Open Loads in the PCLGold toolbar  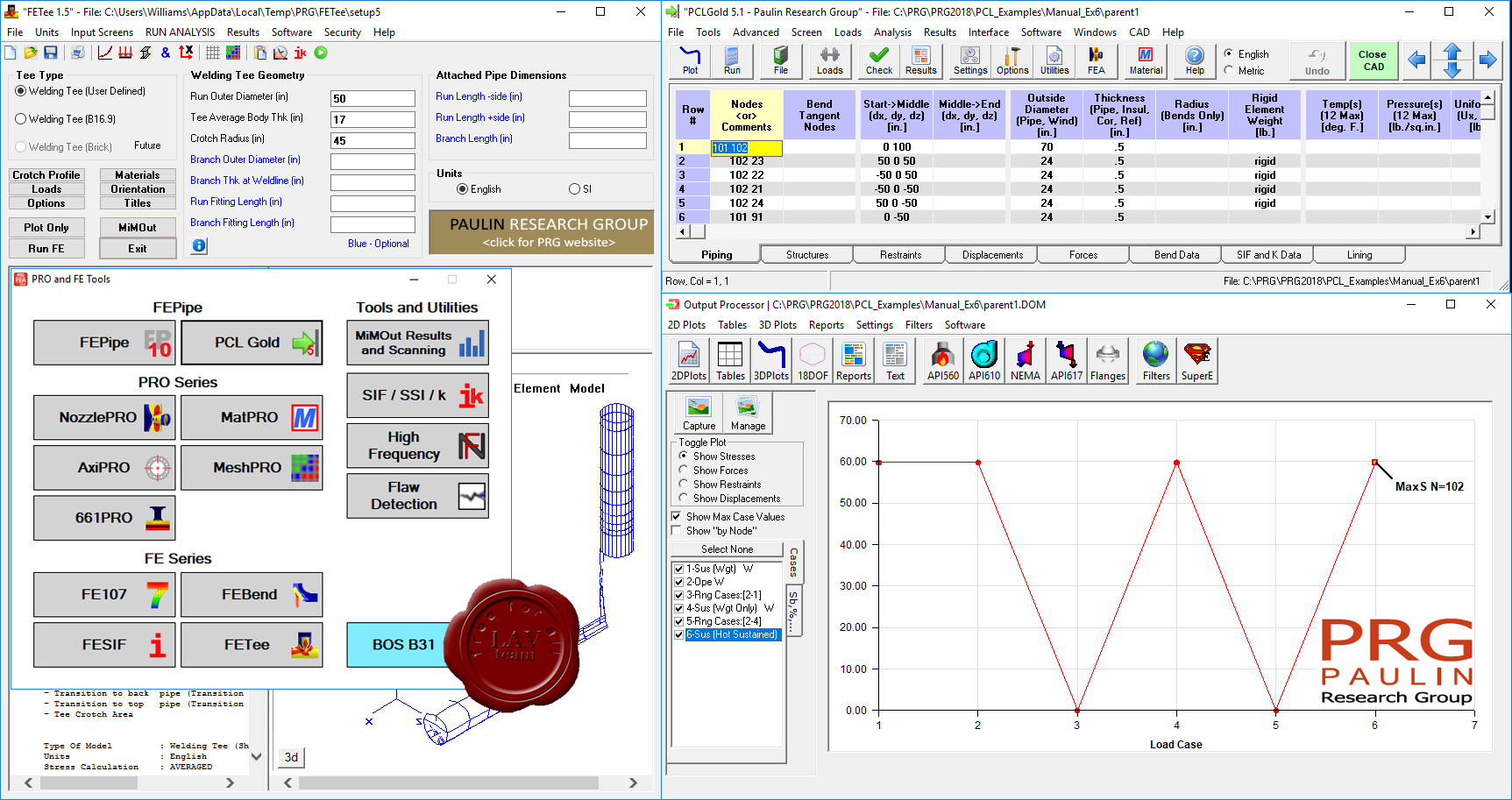pyautogui.click(x=830, y=60)
